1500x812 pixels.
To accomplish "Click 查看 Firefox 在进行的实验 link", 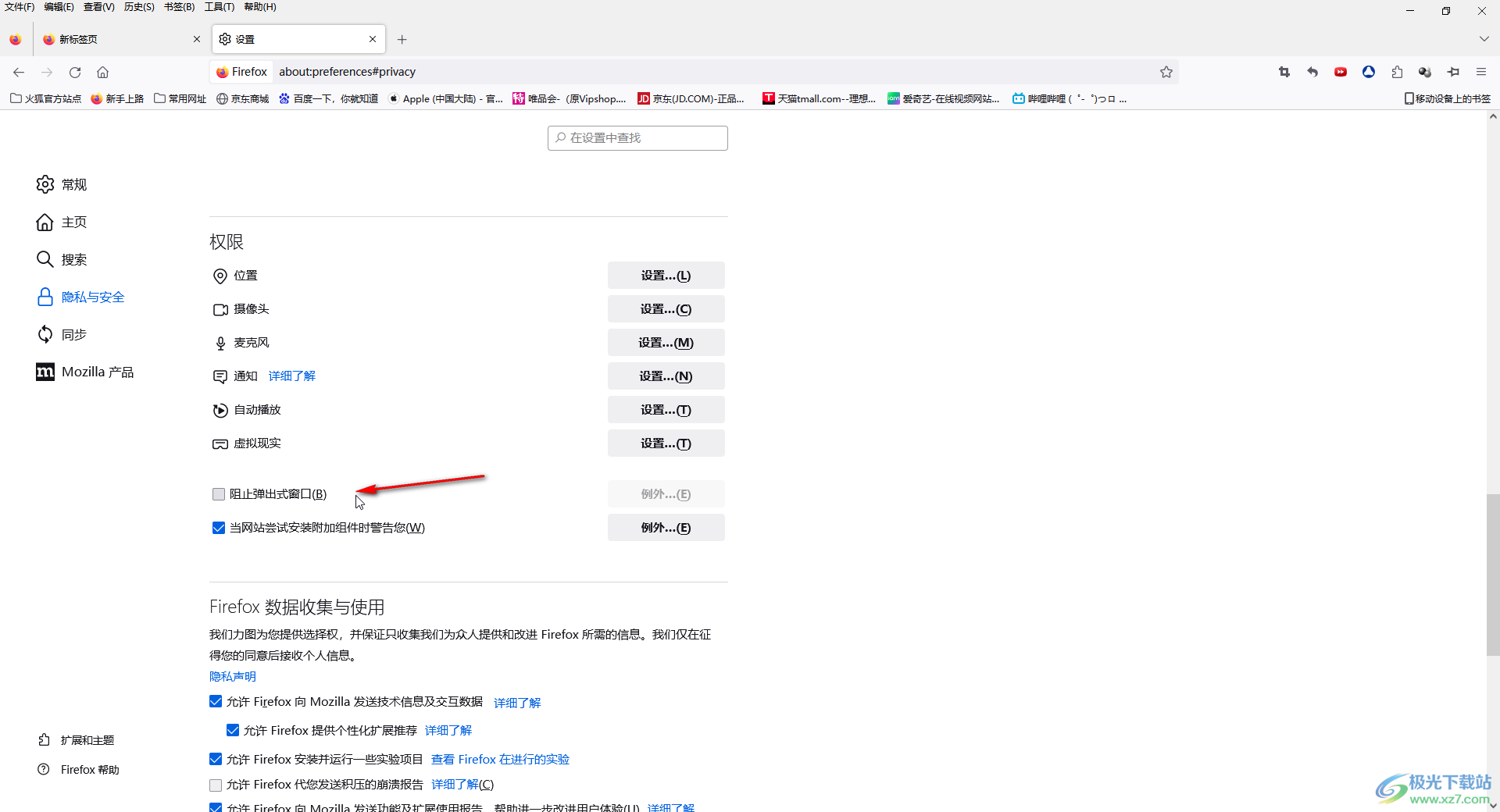I will (500, 759).
